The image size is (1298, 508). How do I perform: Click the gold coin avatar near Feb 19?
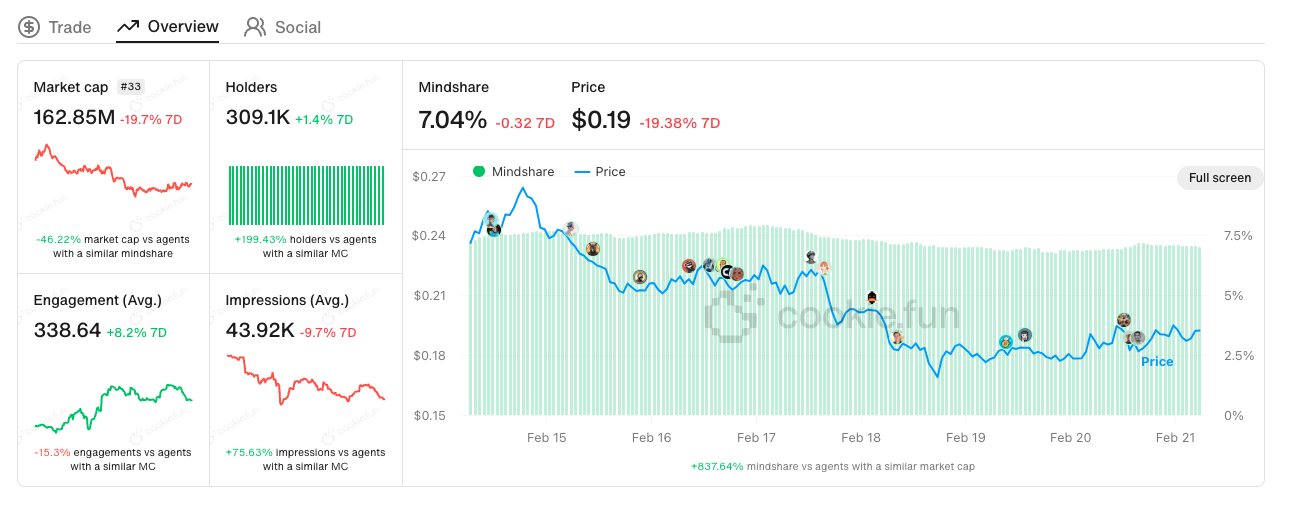tap(1005, 342)
